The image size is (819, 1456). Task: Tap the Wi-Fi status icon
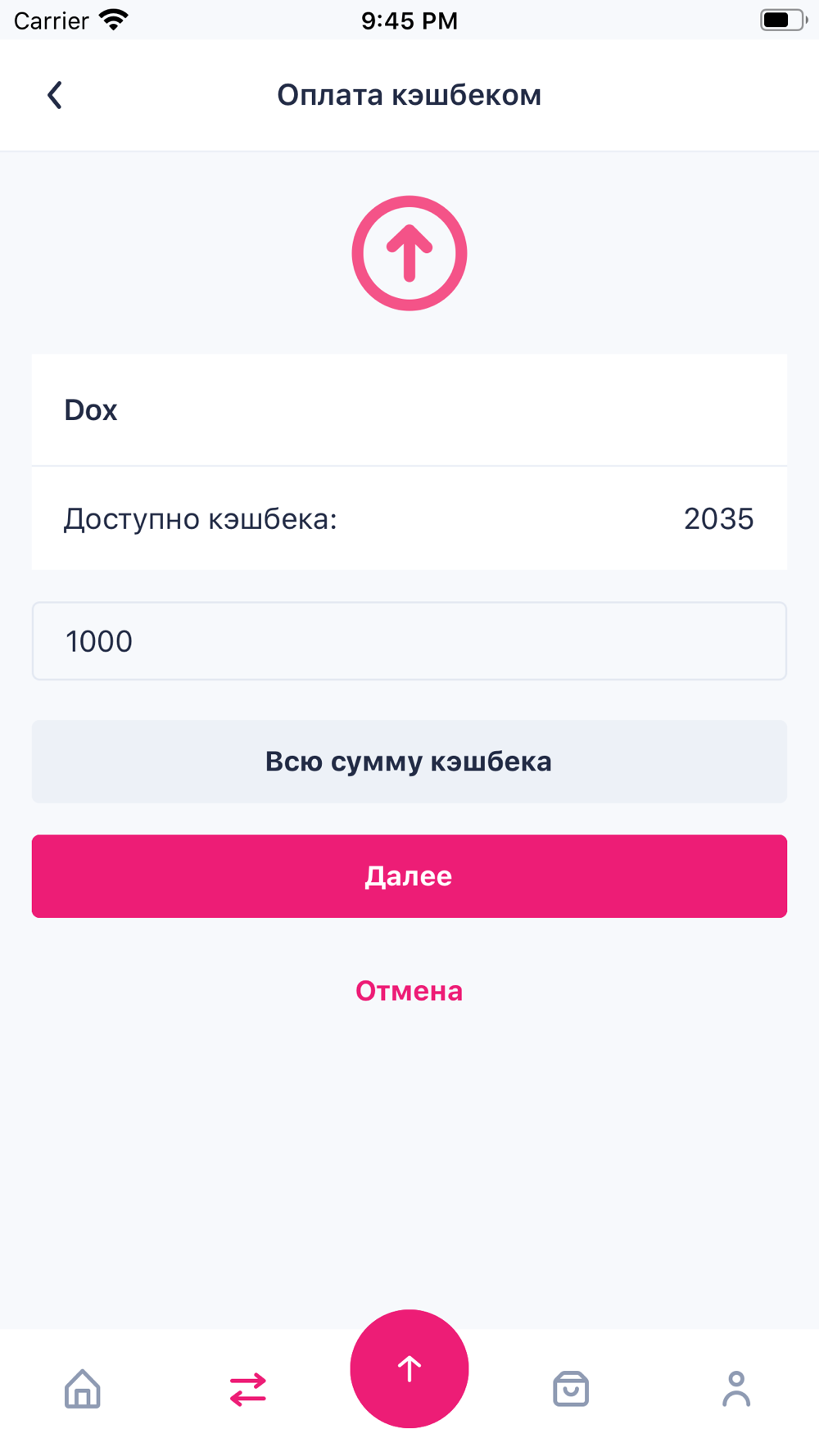(114, 20)
